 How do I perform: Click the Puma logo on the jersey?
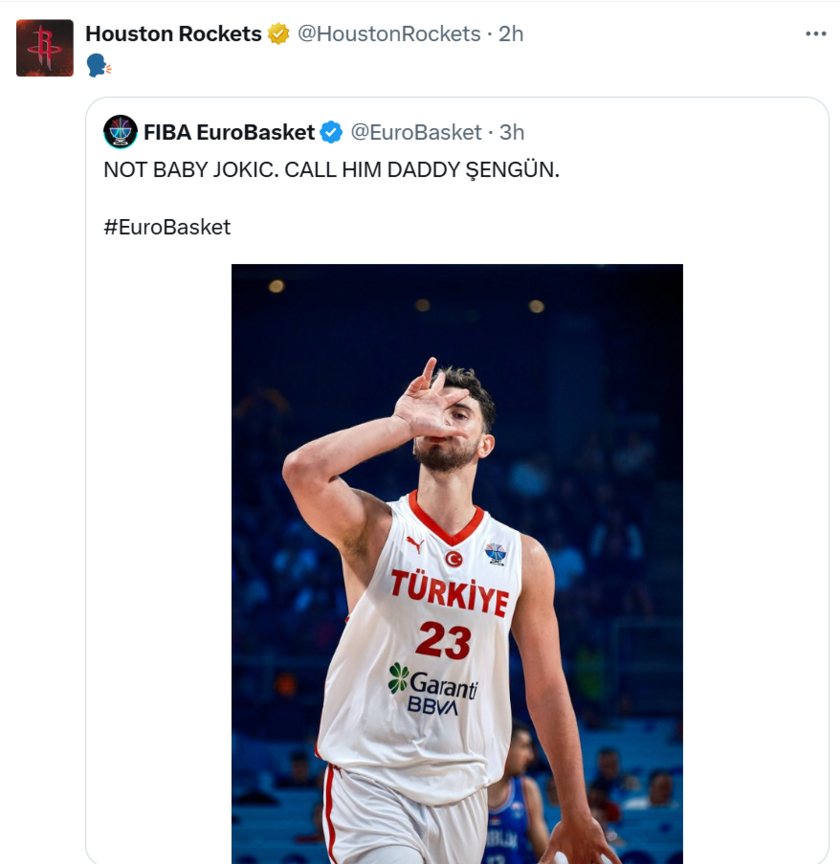pos(415,544)
